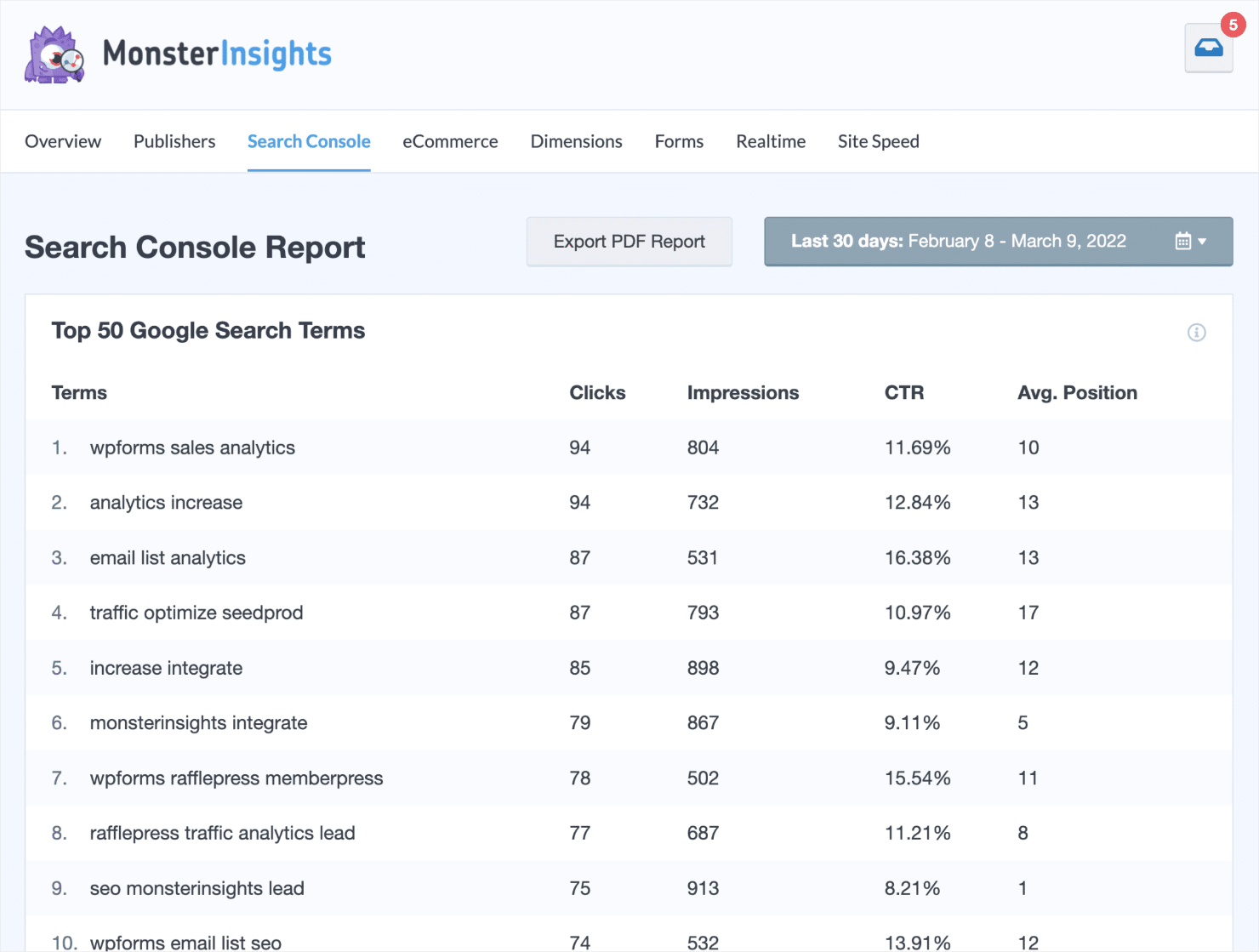This screenshot has width=1259, height=952.
Task: Open the inbox icon in top right corner
Action: [1209, 48]
